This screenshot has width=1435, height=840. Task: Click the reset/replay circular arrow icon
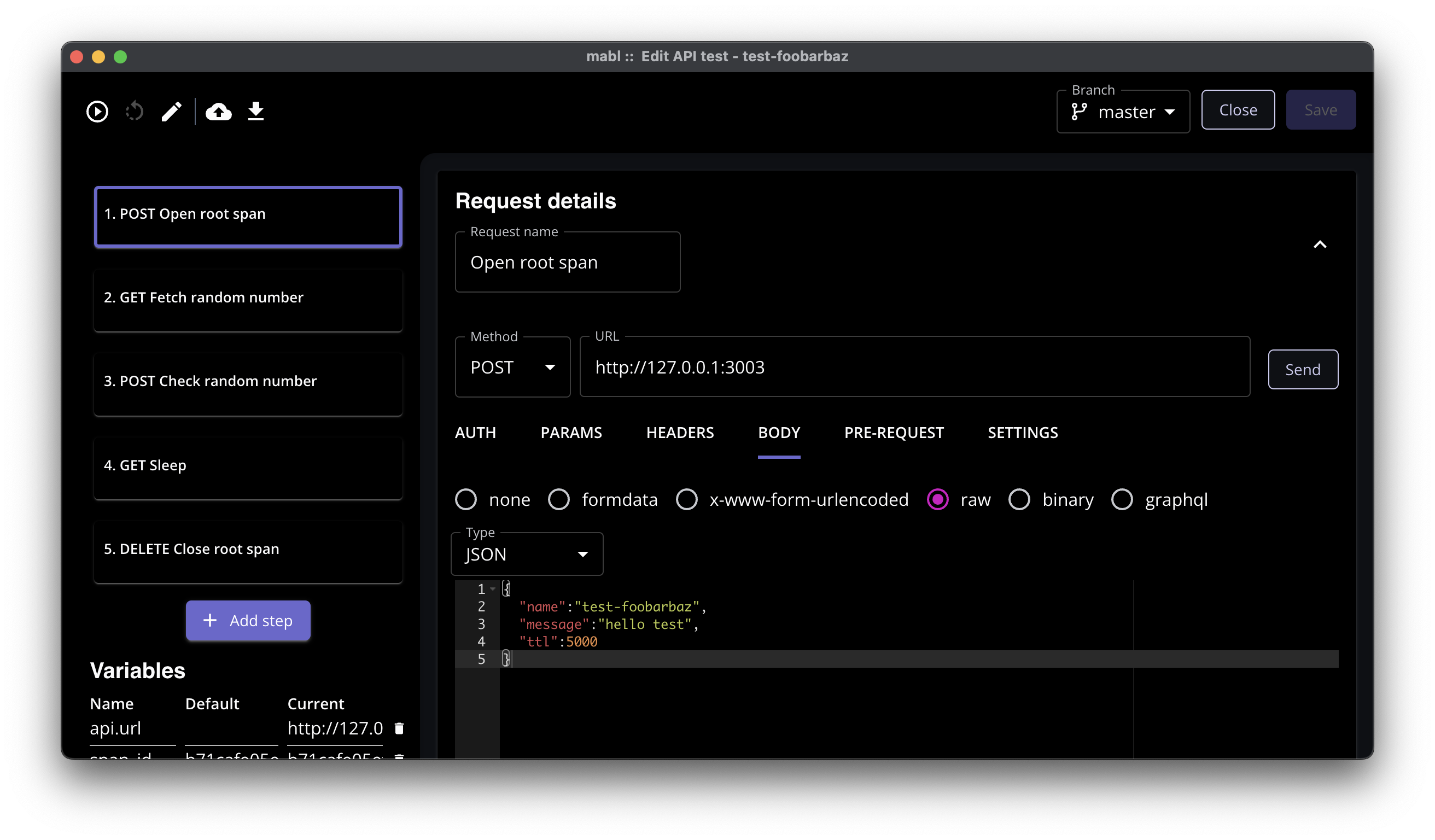[x=135, y=111]
